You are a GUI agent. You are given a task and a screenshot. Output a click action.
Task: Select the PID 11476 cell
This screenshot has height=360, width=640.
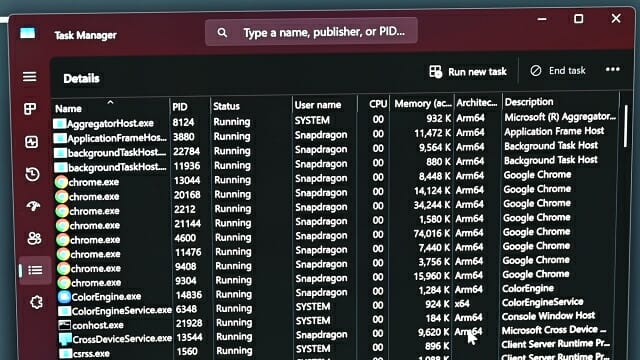pos(188,252)
